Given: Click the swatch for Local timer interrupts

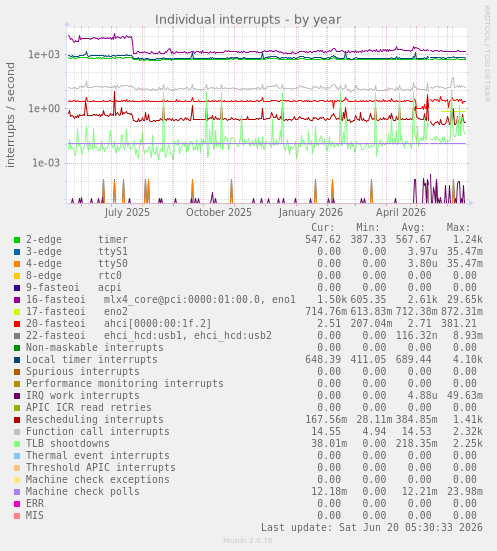Looking at the screenshot, I should click(17, 360).
